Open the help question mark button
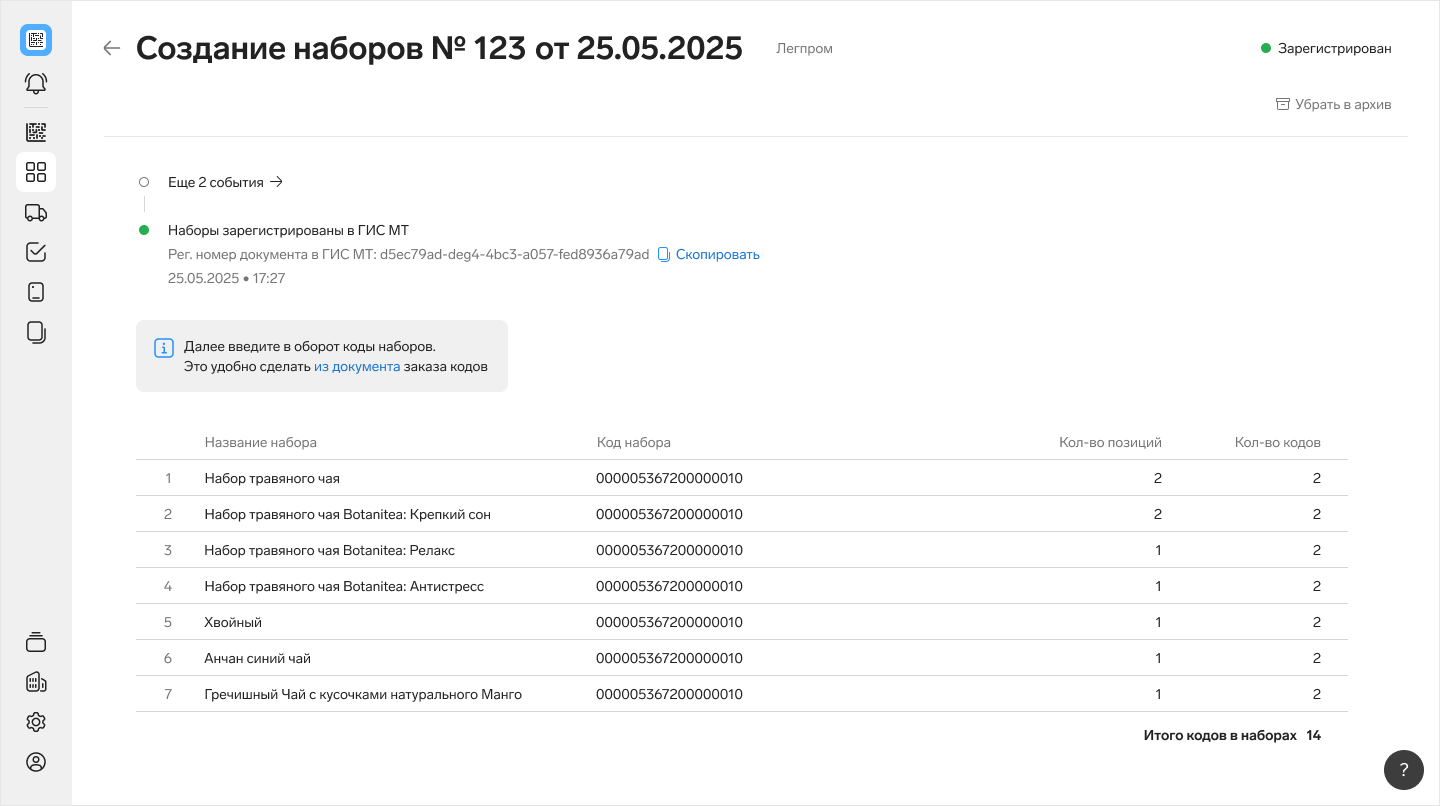The width and height of the screenshot is (1440, 806). tap(1404, 770)
